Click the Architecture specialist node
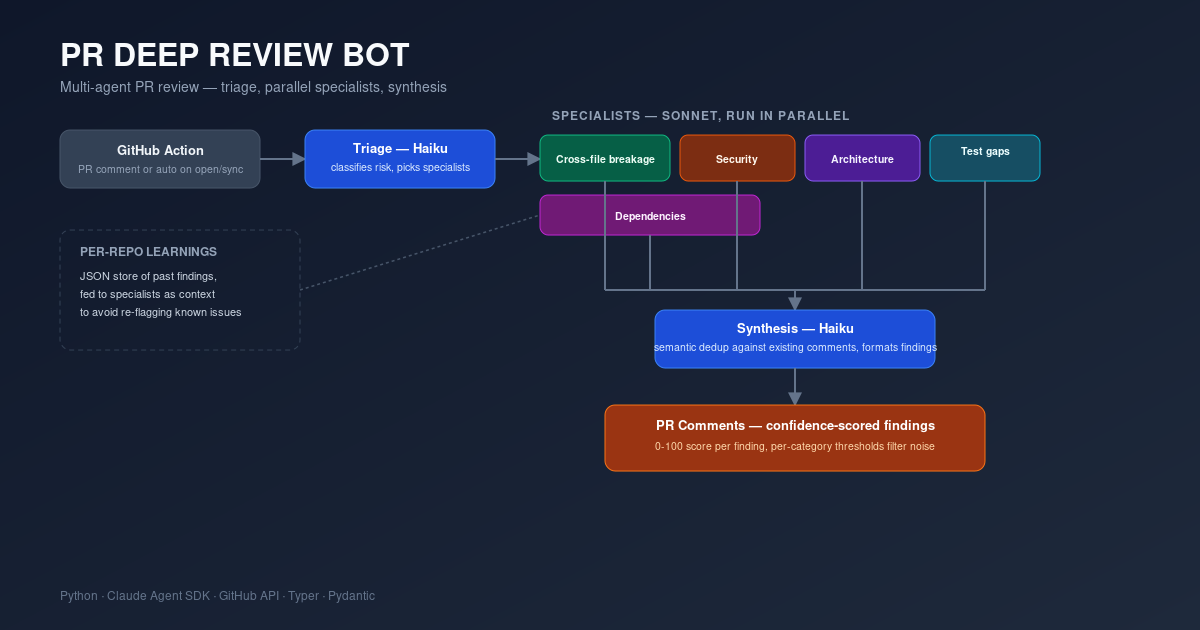The image size is (1200, 630). click(x=862, y=158)
